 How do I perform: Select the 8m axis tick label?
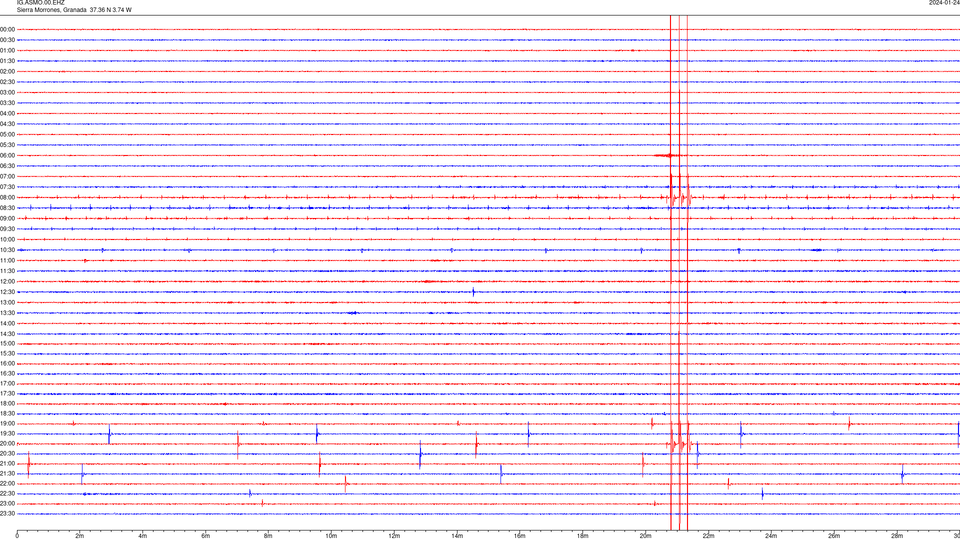click(268, 536)
